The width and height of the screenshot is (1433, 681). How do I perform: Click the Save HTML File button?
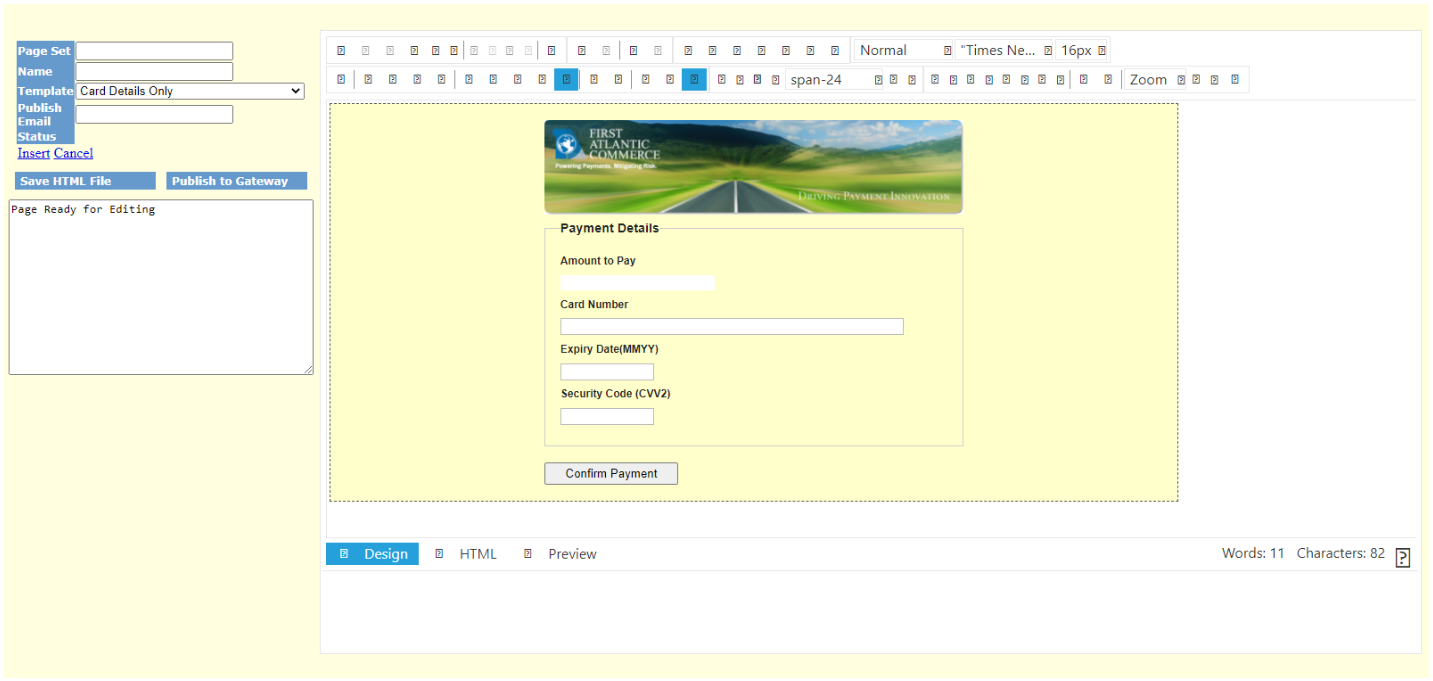pyautogui.click(x=85, y=181)
